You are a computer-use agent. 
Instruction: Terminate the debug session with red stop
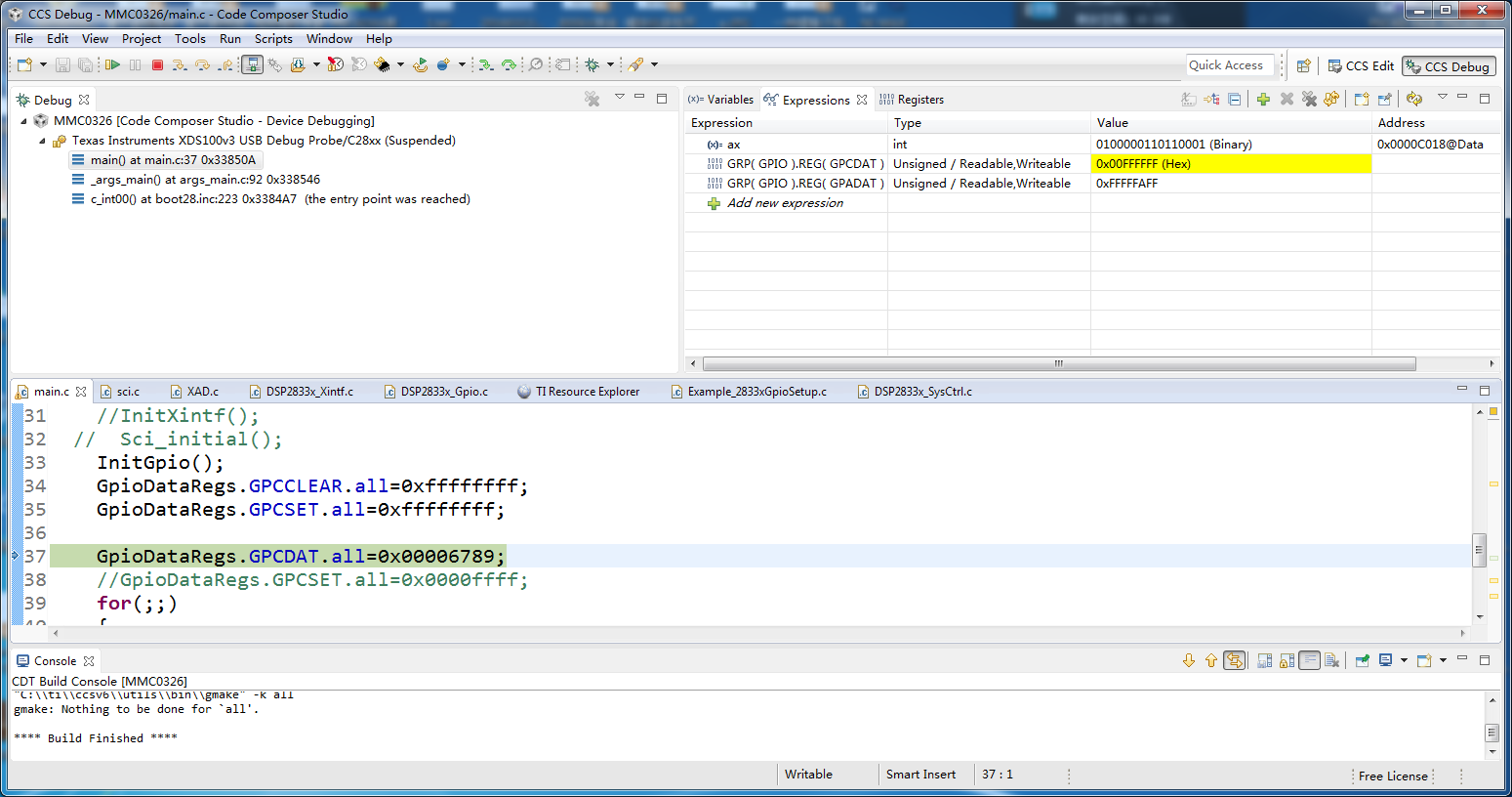pyautogui.click(x=157, y=65)
